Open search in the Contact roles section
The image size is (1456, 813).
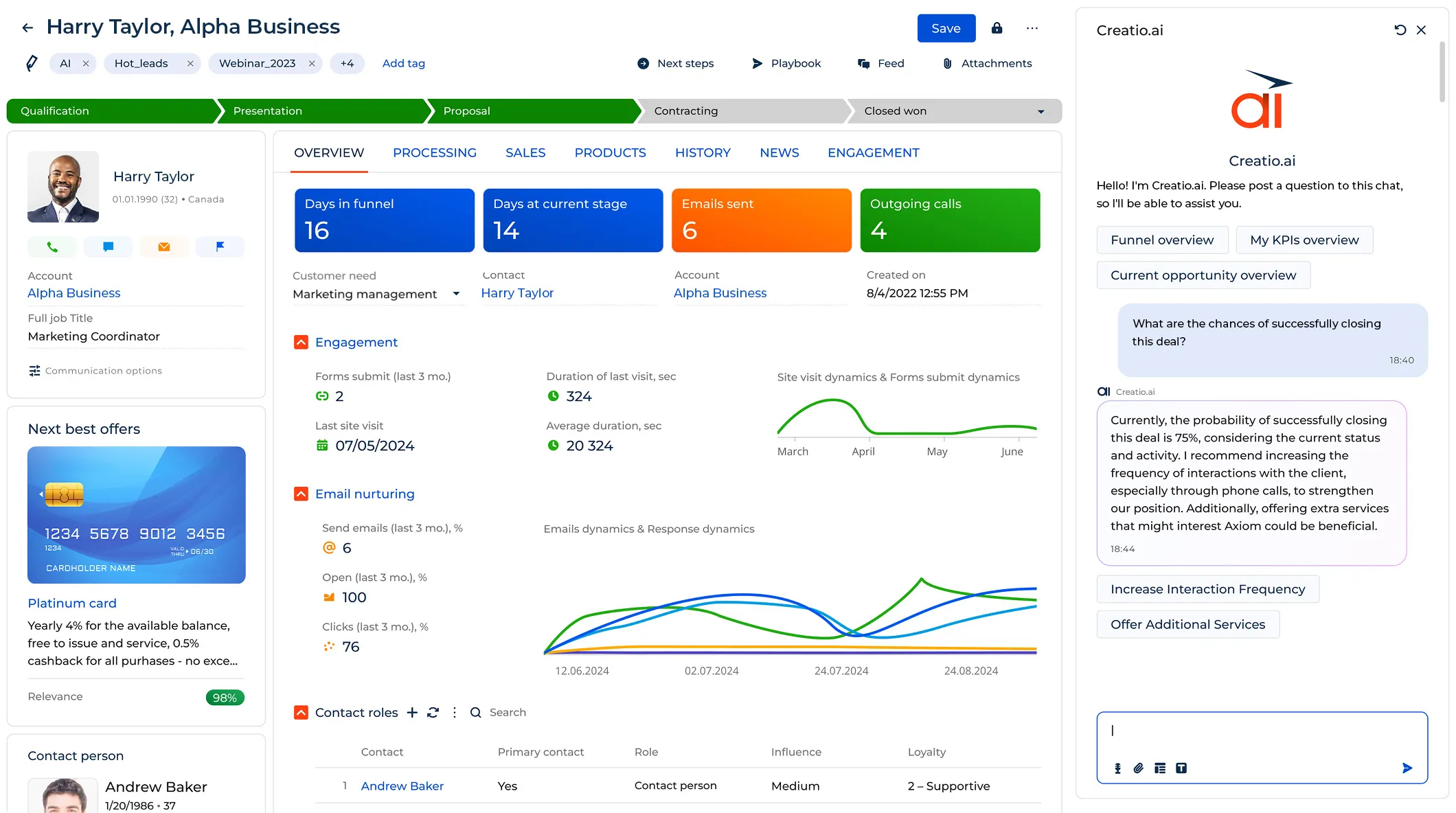click(475, 713)
